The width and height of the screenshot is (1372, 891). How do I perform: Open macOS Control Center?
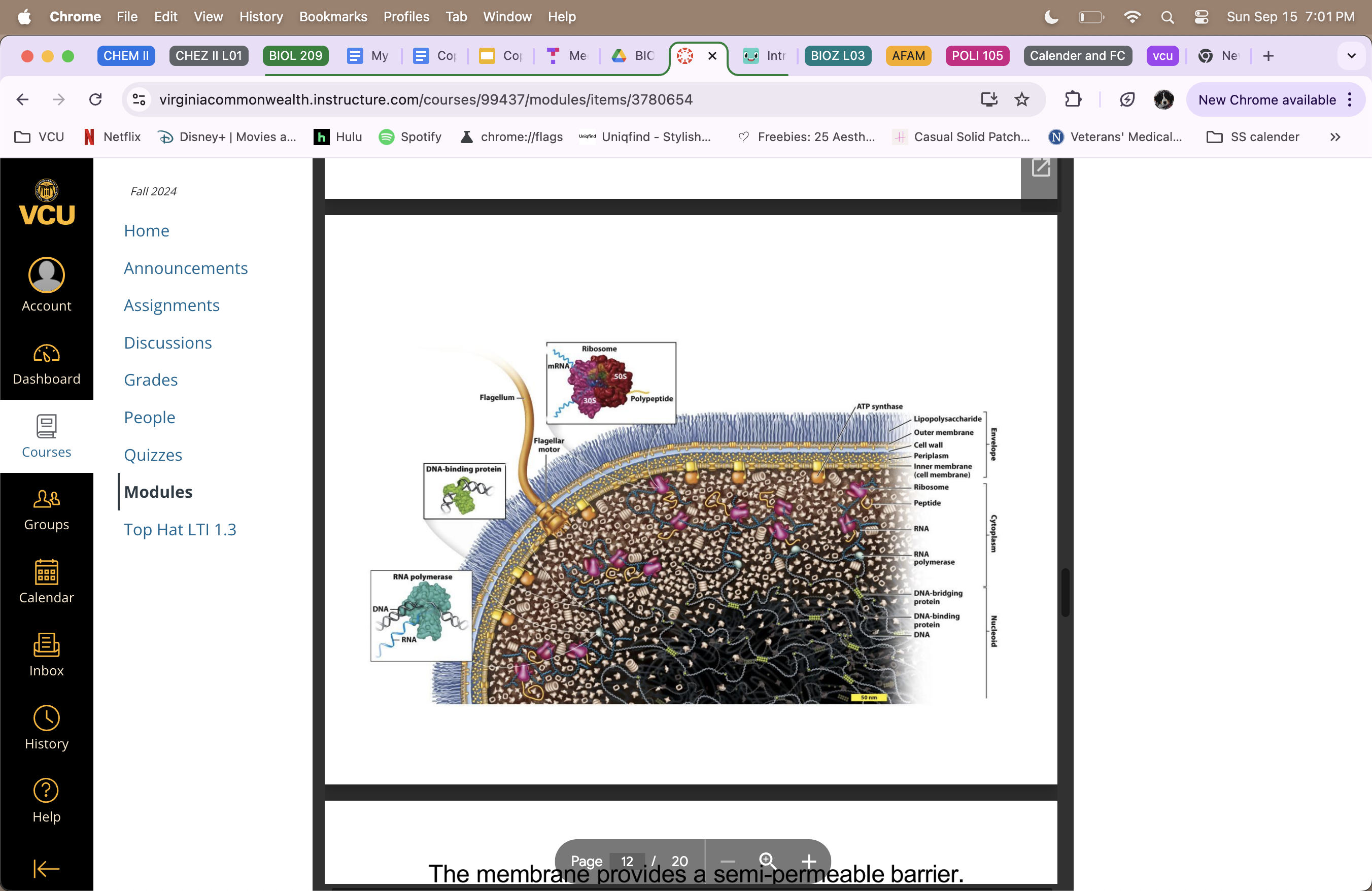tap(1202, 17)
